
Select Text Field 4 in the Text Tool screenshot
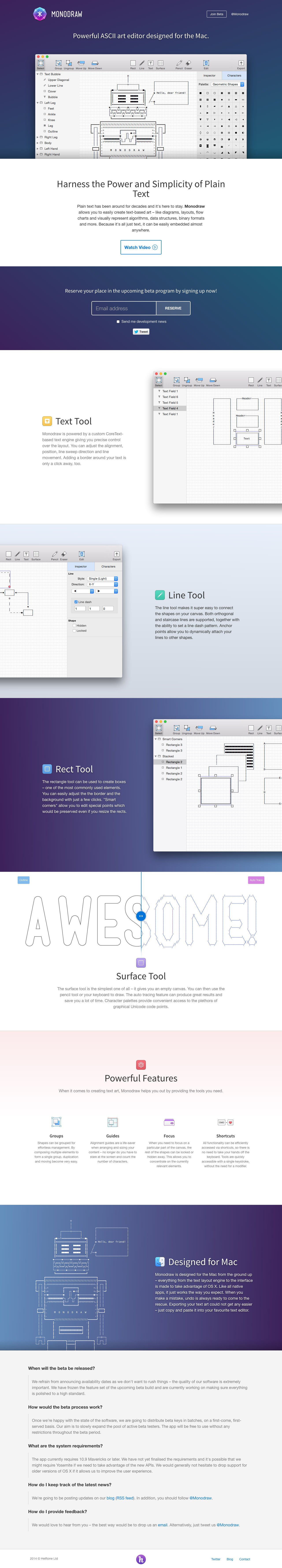pyautogui.click(x=170, y=409)
